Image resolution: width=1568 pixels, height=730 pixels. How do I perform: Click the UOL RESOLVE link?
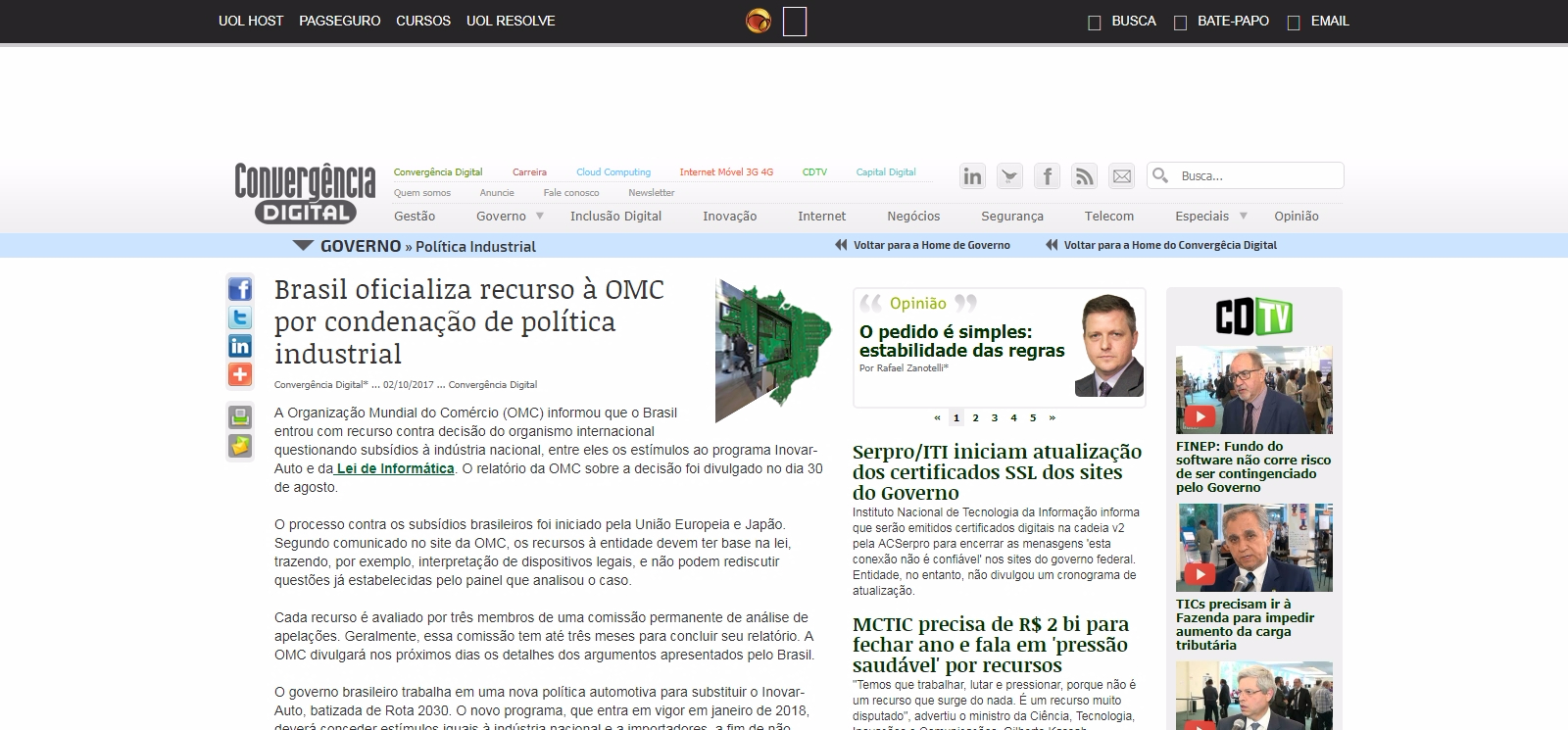pos(511,21)
